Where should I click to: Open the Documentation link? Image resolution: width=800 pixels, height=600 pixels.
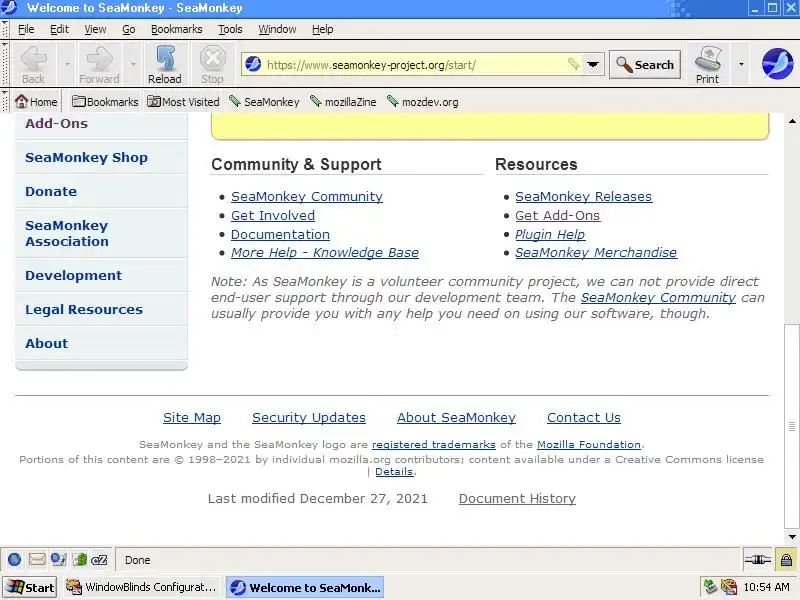point(280,234)
